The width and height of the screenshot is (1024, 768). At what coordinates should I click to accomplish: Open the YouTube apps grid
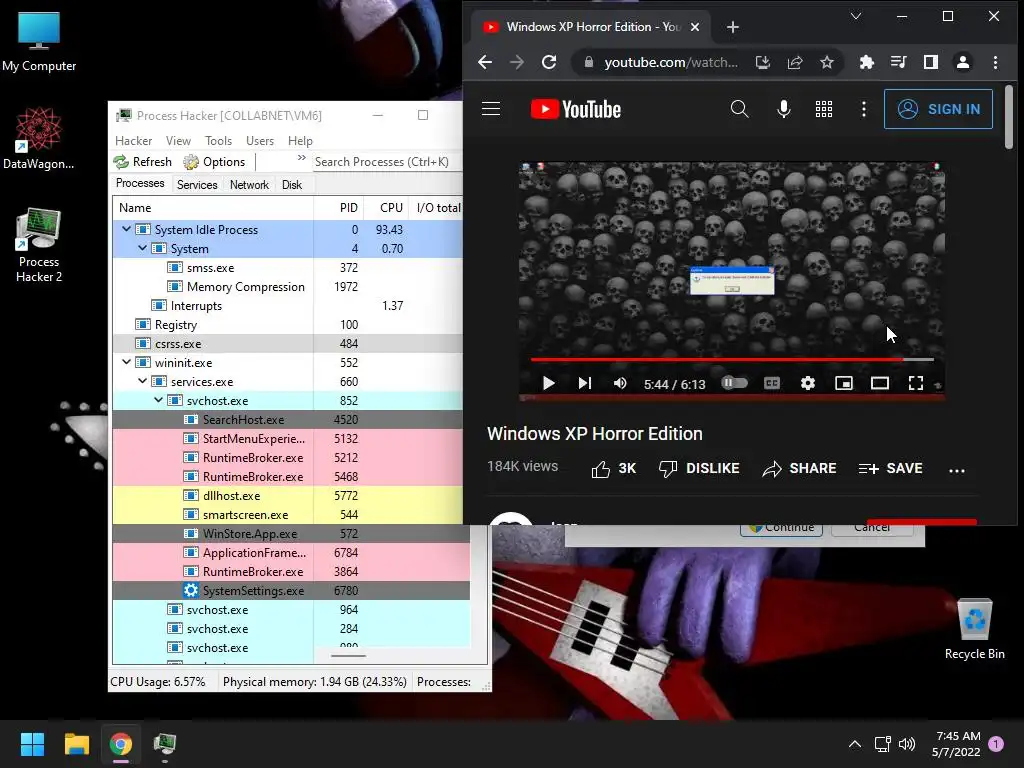pyautogui.click(x=824, y=109)
